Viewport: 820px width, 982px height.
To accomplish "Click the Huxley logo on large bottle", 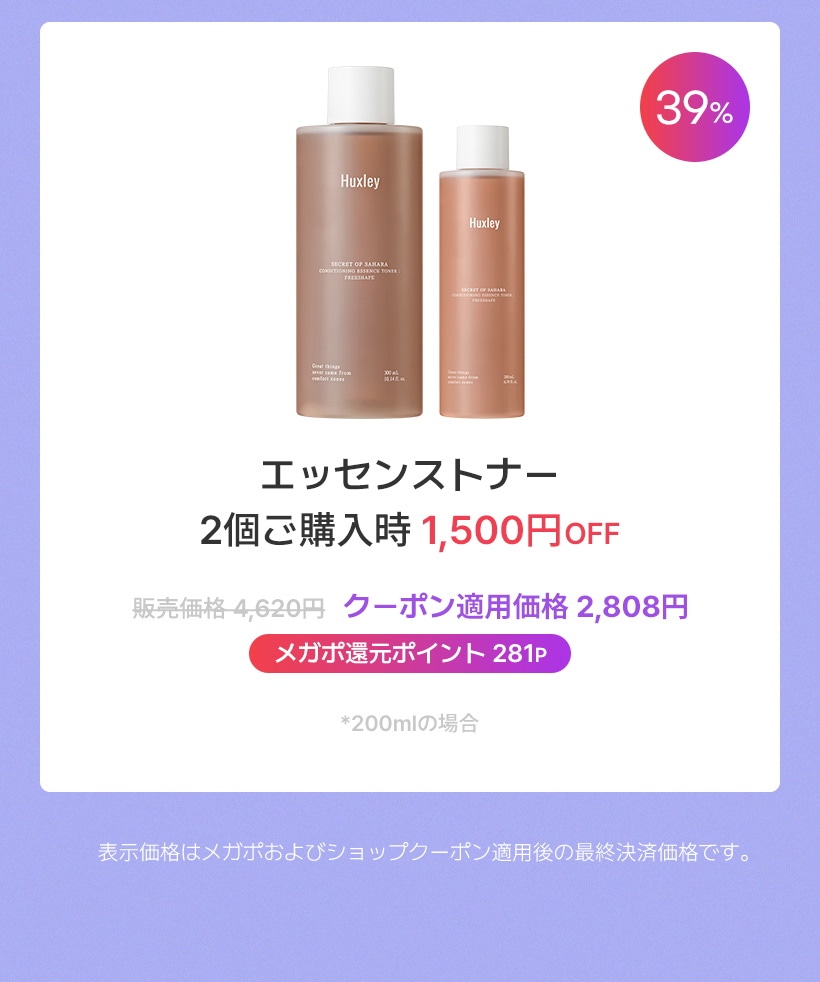I will [360, 182].
